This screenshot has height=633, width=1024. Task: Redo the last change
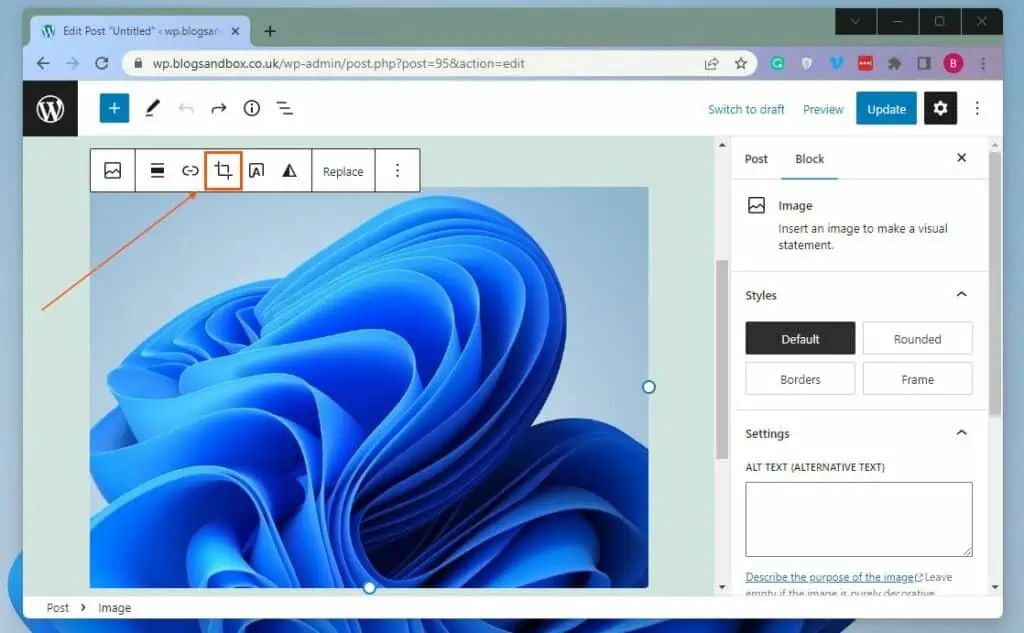tap(219, 108)
